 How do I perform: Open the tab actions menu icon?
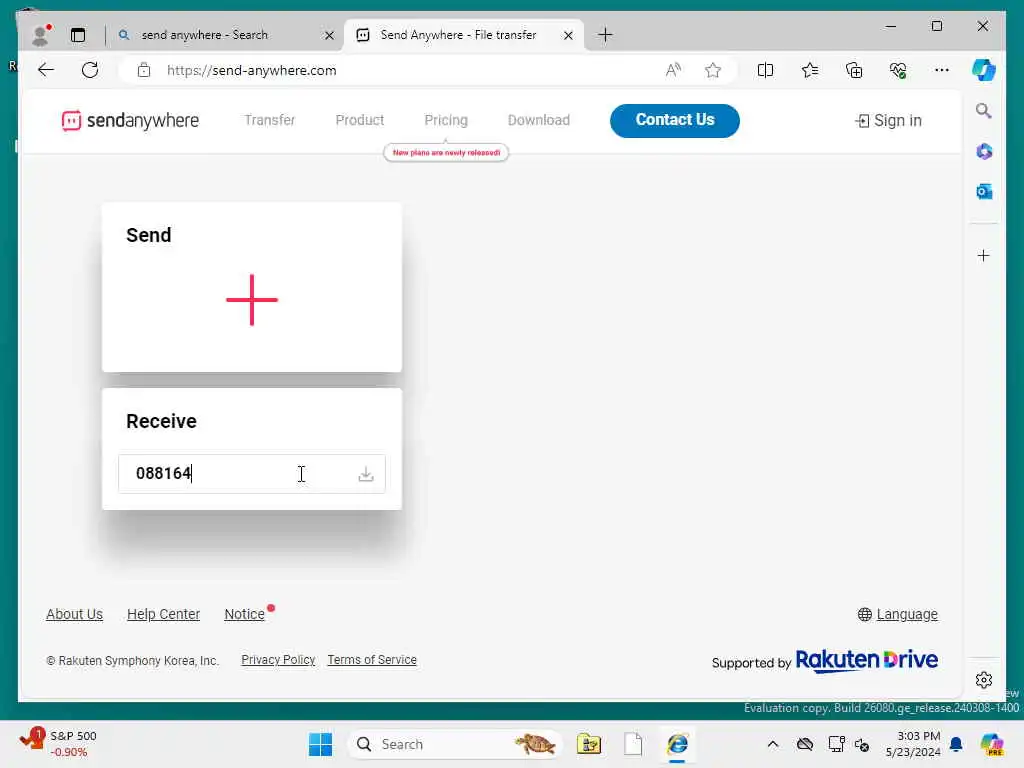(78, 35)
